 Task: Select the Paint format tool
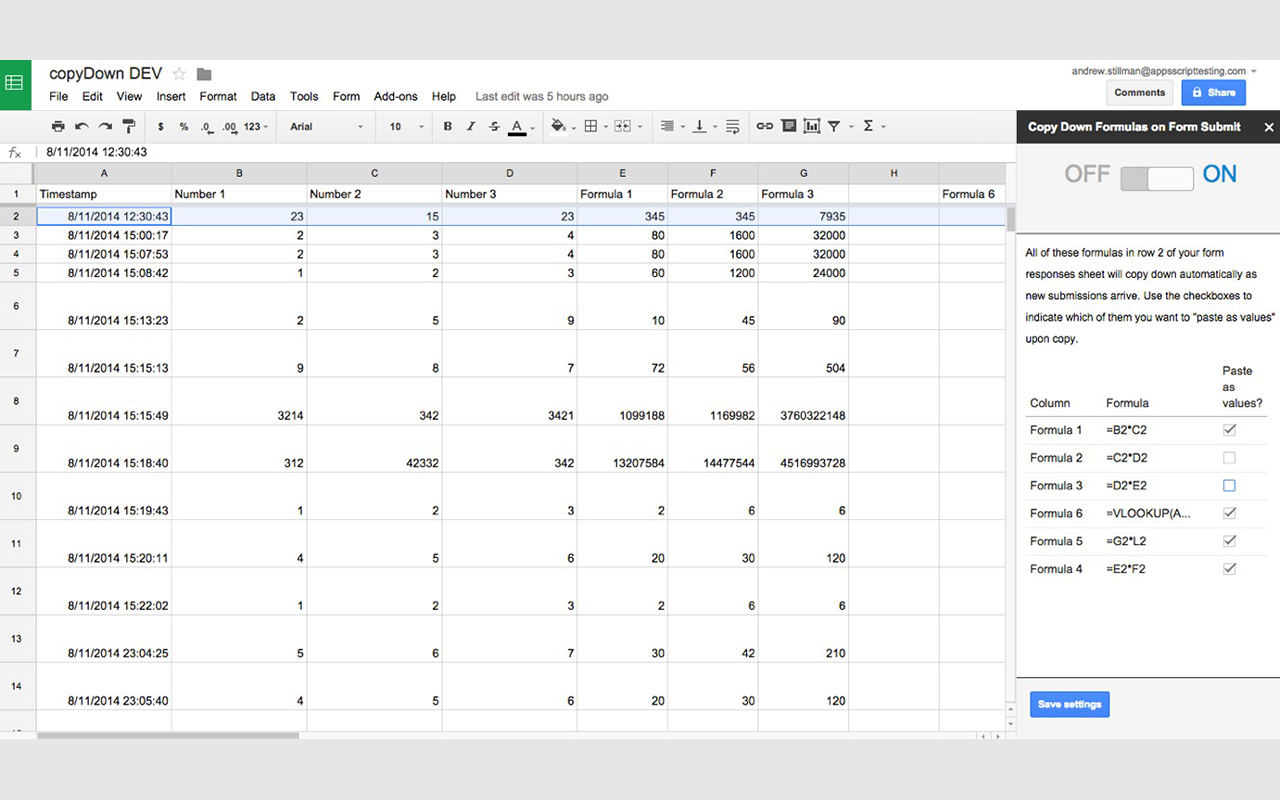tap(129, 126)
